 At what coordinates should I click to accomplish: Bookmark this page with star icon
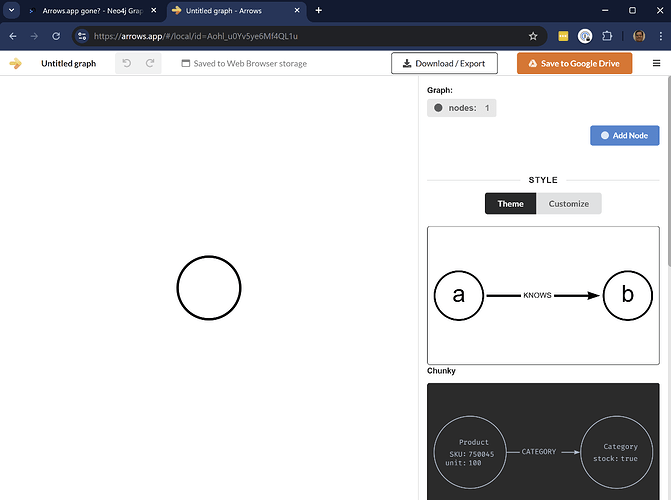point(533,36)
